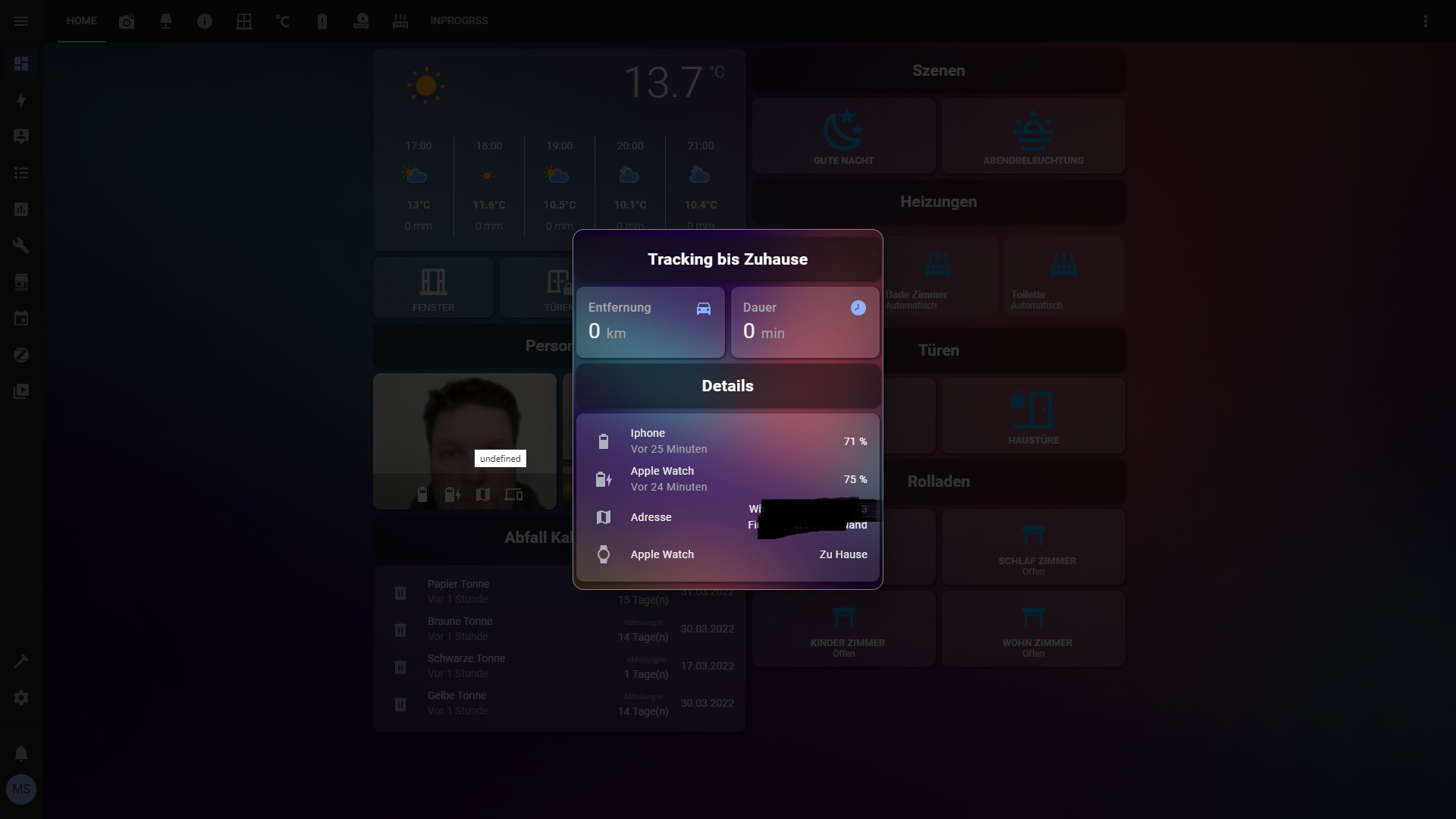Click the map icon under the person photo
The width and height of the screenshot is (1456, 819).
click(x=483, y=495)
